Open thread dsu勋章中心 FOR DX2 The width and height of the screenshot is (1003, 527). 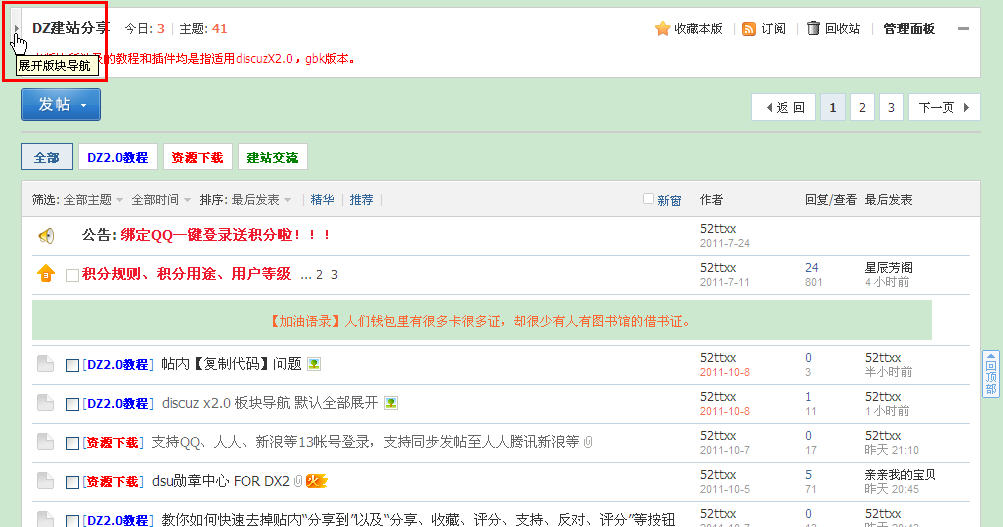point(221,481)
